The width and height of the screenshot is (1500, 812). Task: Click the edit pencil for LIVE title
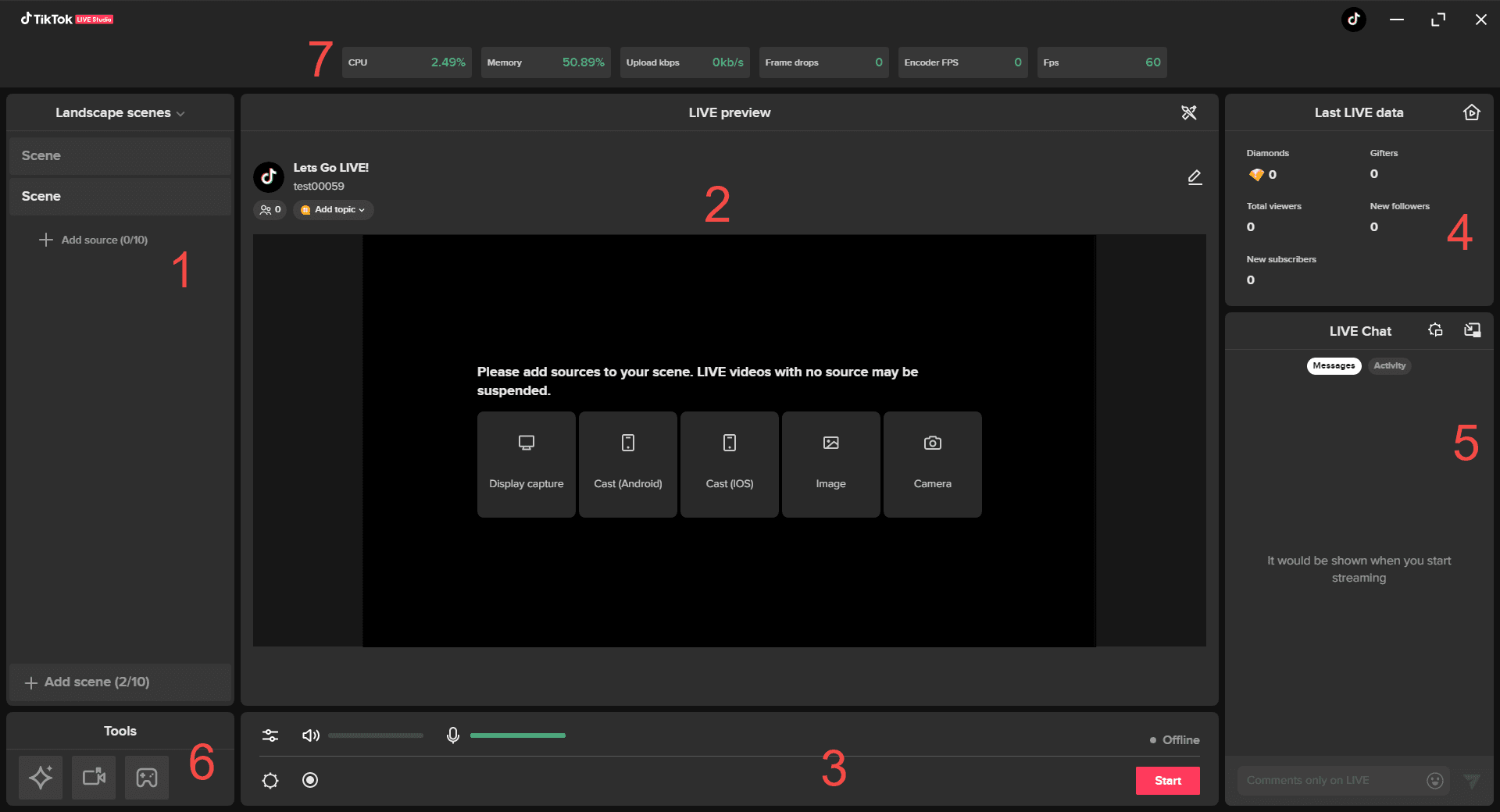coord(1195,178)
